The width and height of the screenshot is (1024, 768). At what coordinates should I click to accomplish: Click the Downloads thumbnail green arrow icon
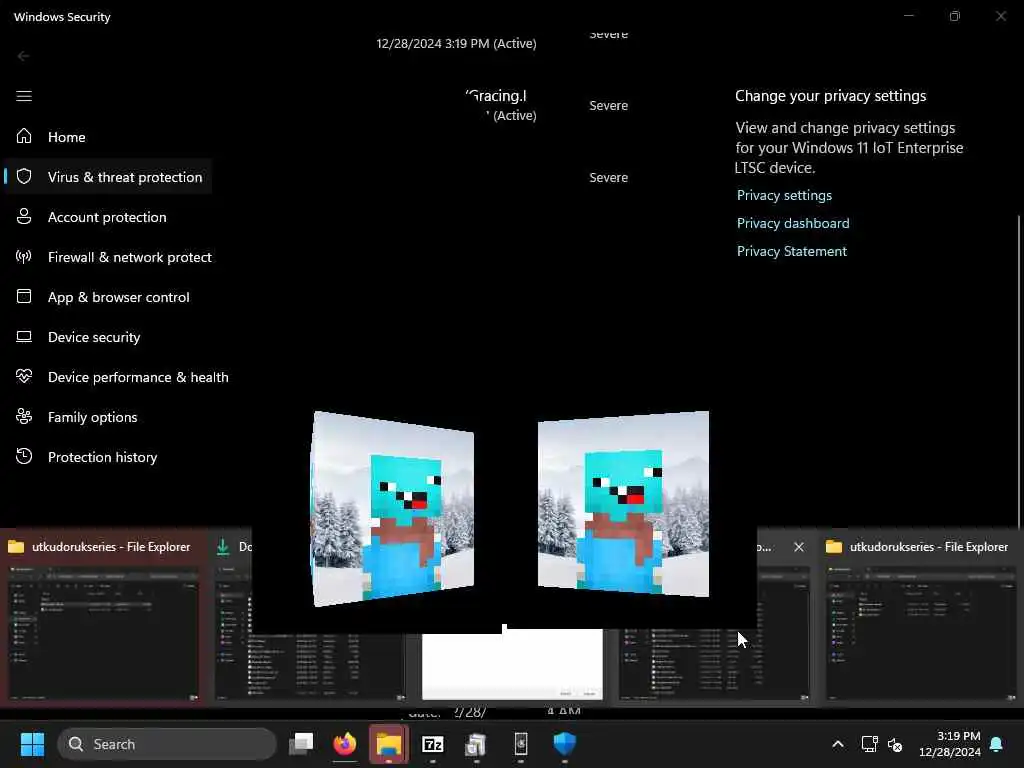(223, 547)
